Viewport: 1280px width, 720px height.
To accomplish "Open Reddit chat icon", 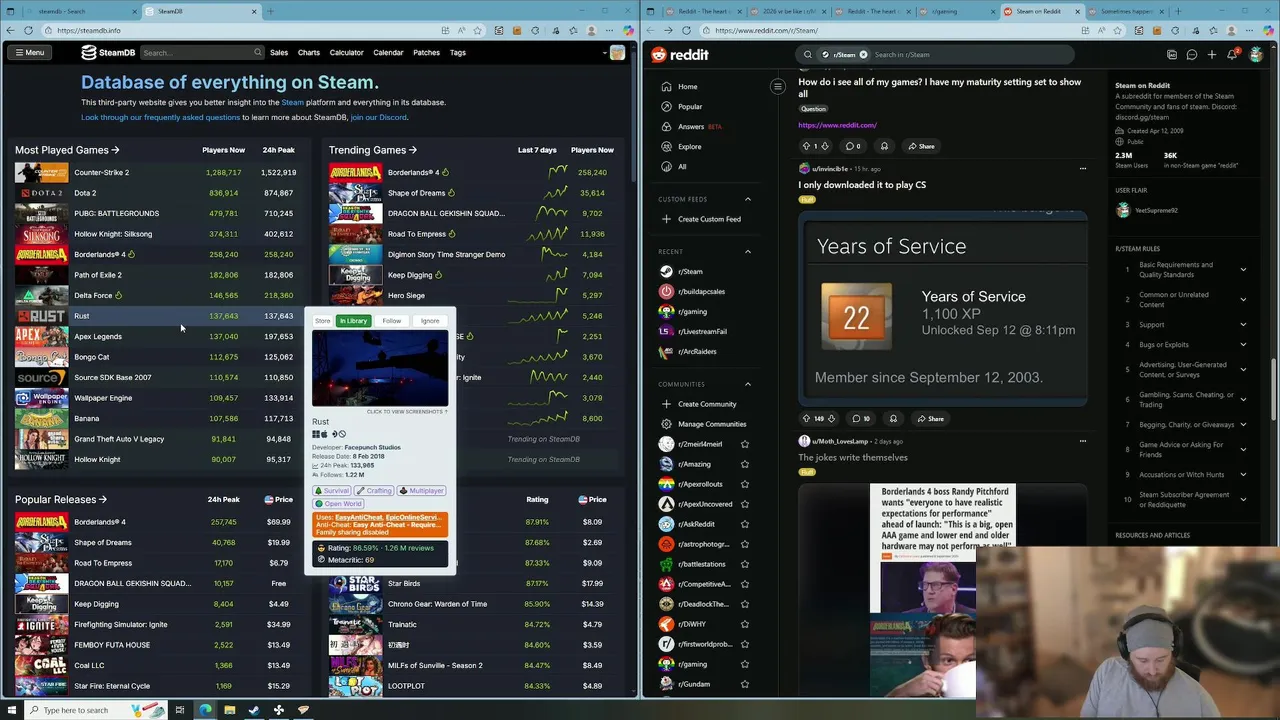I will [1191, 55].
